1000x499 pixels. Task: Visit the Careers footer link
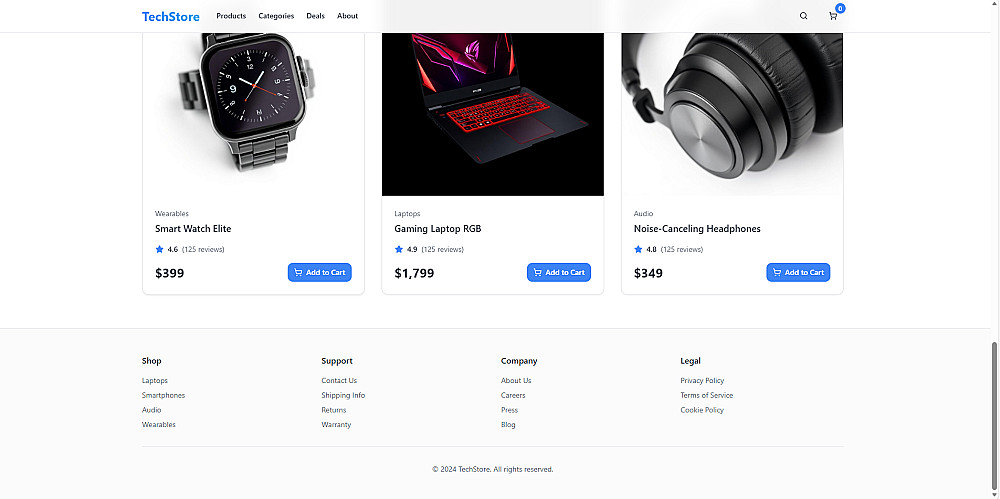tap(513, 396)
